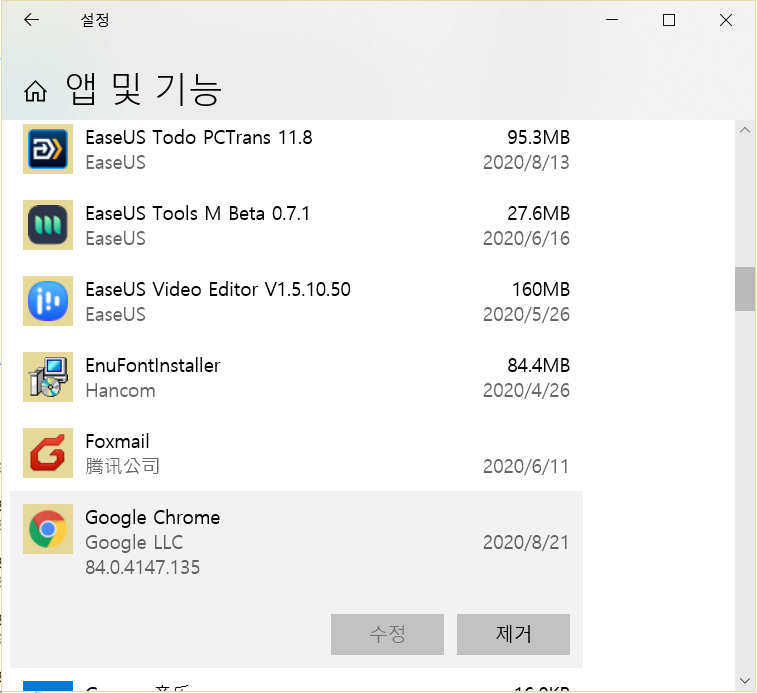This screenshot has height=693, width=757.
Task: Click the Foxmail app icon
Action: (x=48, y=453)
